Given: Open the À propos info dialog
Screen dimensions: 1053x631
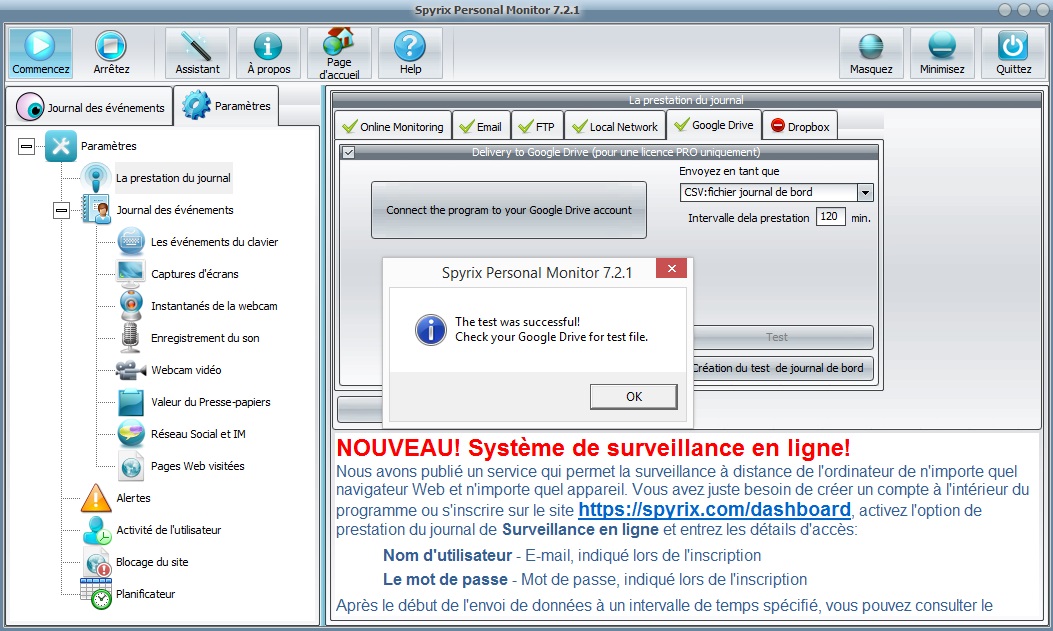Looking at the screenshot, I should pos(269,53).
